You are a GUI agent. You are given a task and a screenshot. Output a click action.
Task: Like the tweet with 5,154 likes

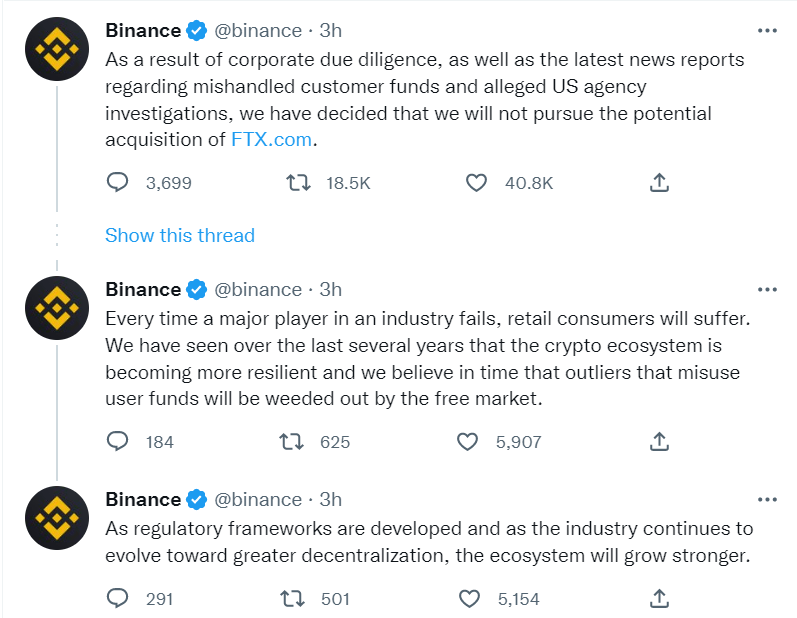(x=470, y=599)
